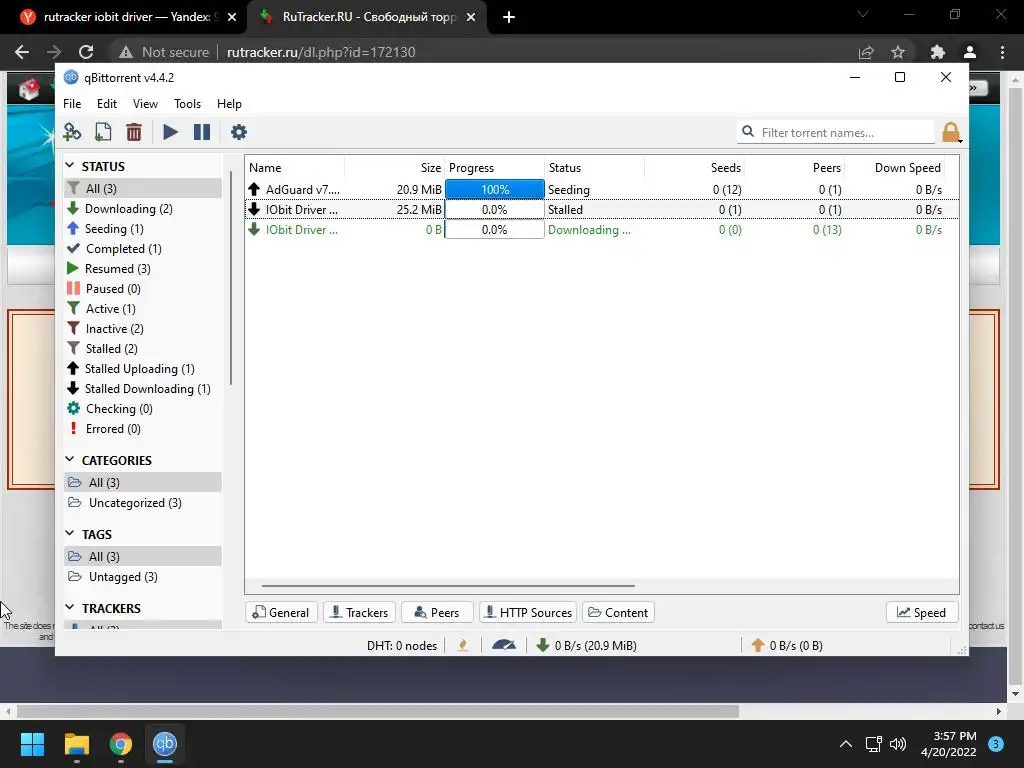Open the Speed graph tab
The height and width of the screenshot is (768, 1024).
(x=922, y=613)
